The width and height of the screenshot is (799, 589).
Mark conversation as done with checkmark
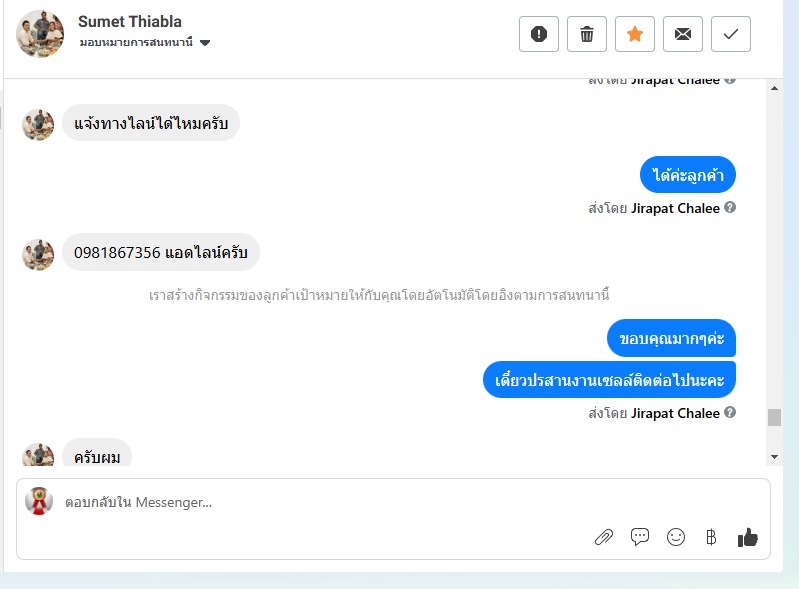coord(730,34)
